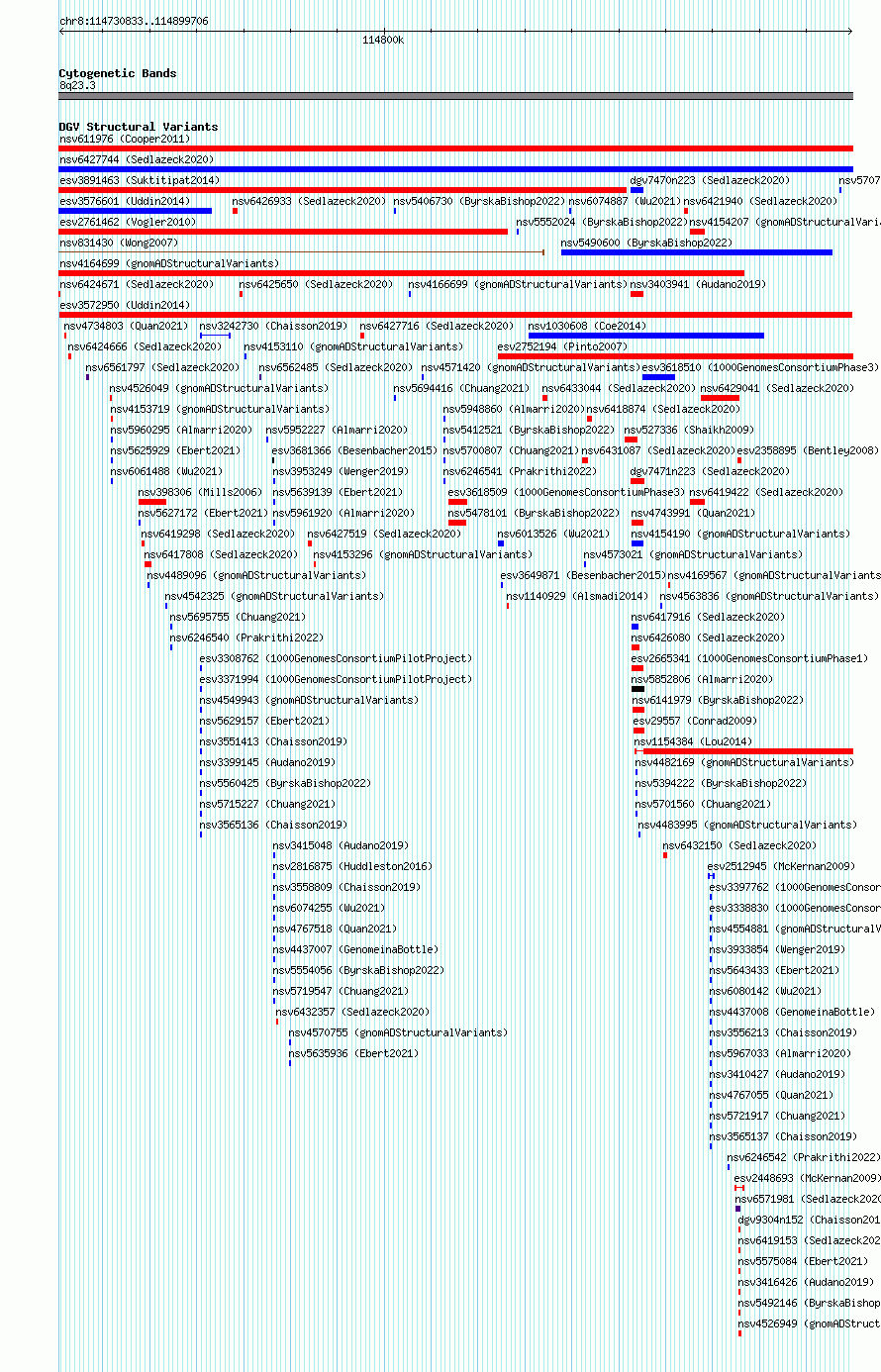Click nsv4743991 (Quan2021) label

tap(693, 513)
